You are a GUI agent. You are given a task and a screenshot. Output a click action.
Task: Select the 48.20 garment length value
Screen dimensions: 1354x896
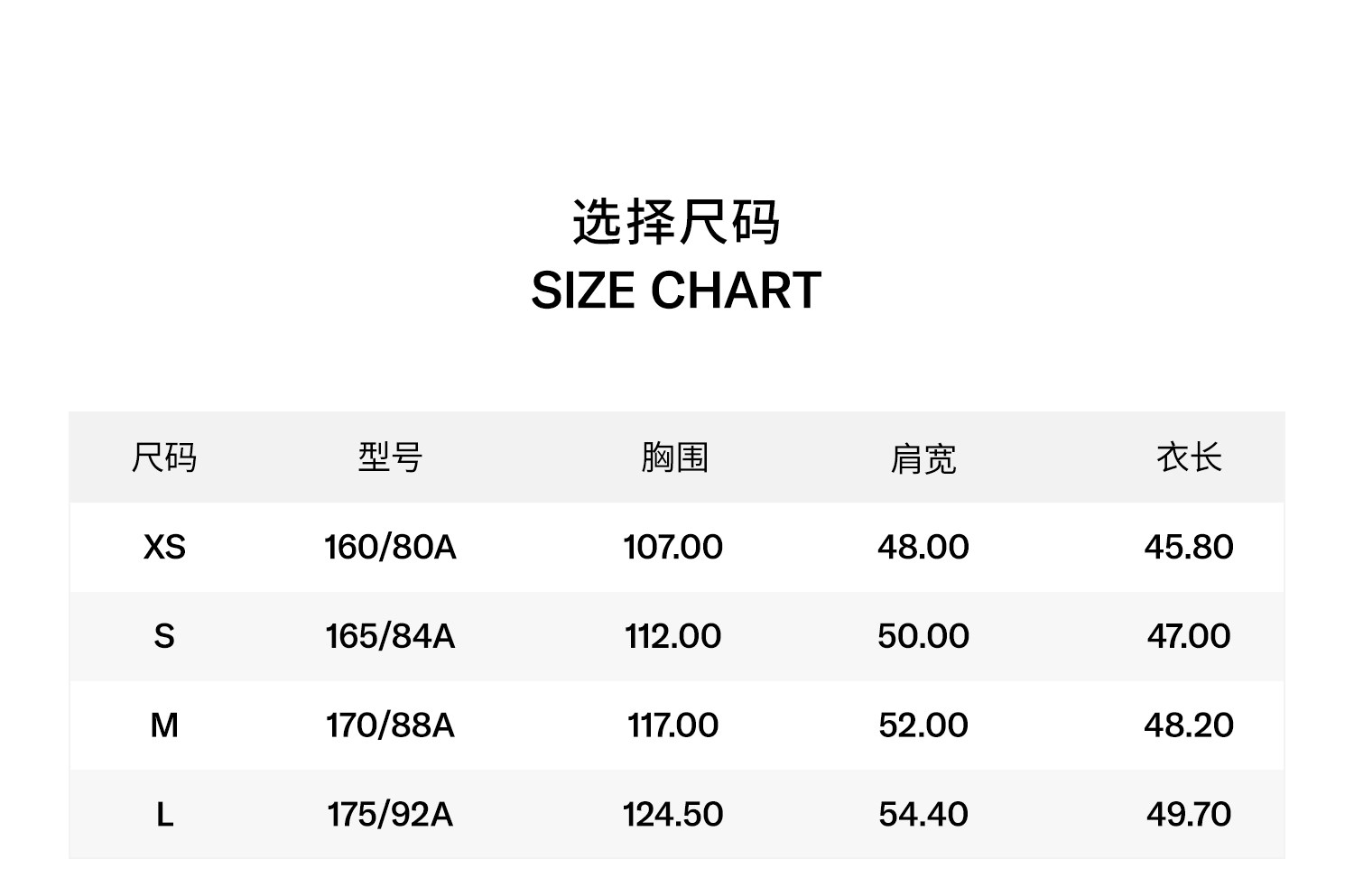tap(1189, 725)
